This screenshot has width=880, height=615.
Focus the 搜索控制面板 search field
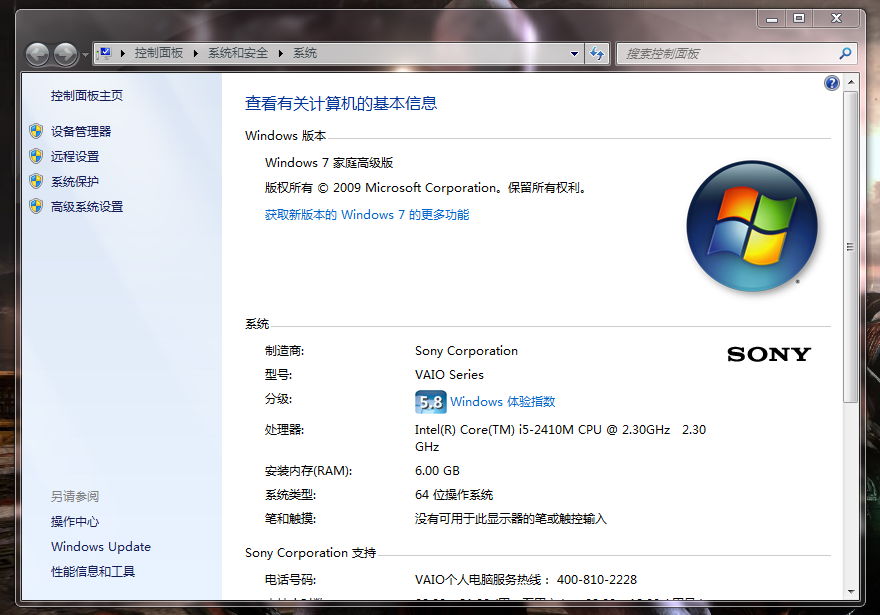point(737,54)
